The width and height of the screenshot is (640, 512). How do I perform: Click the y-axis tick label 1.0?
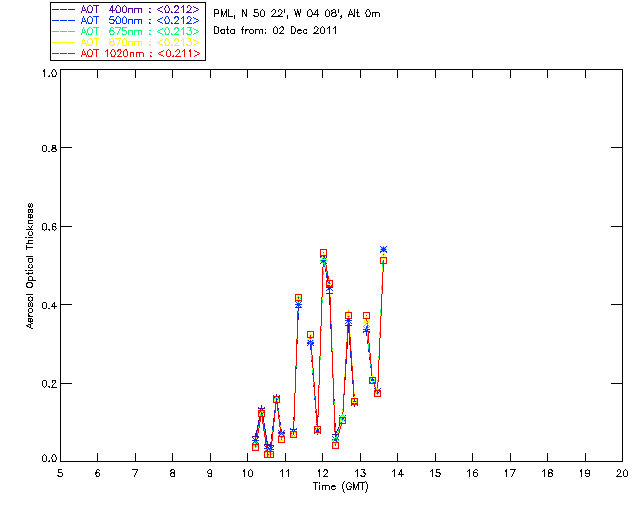[x=48, y=74]
